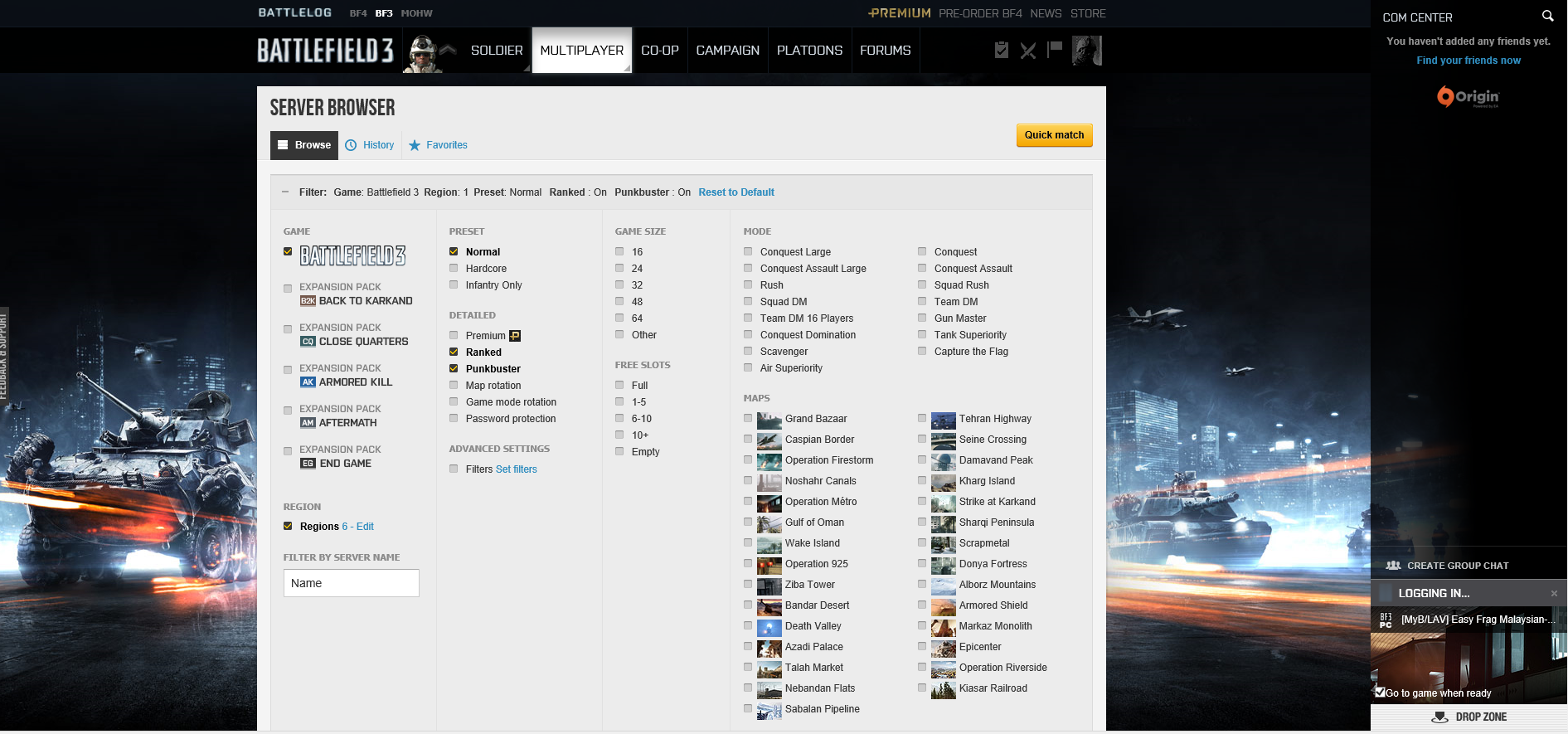Click the Wake Island map thumbnail
Screen dimensions: 1568x734
coord(769,544)
